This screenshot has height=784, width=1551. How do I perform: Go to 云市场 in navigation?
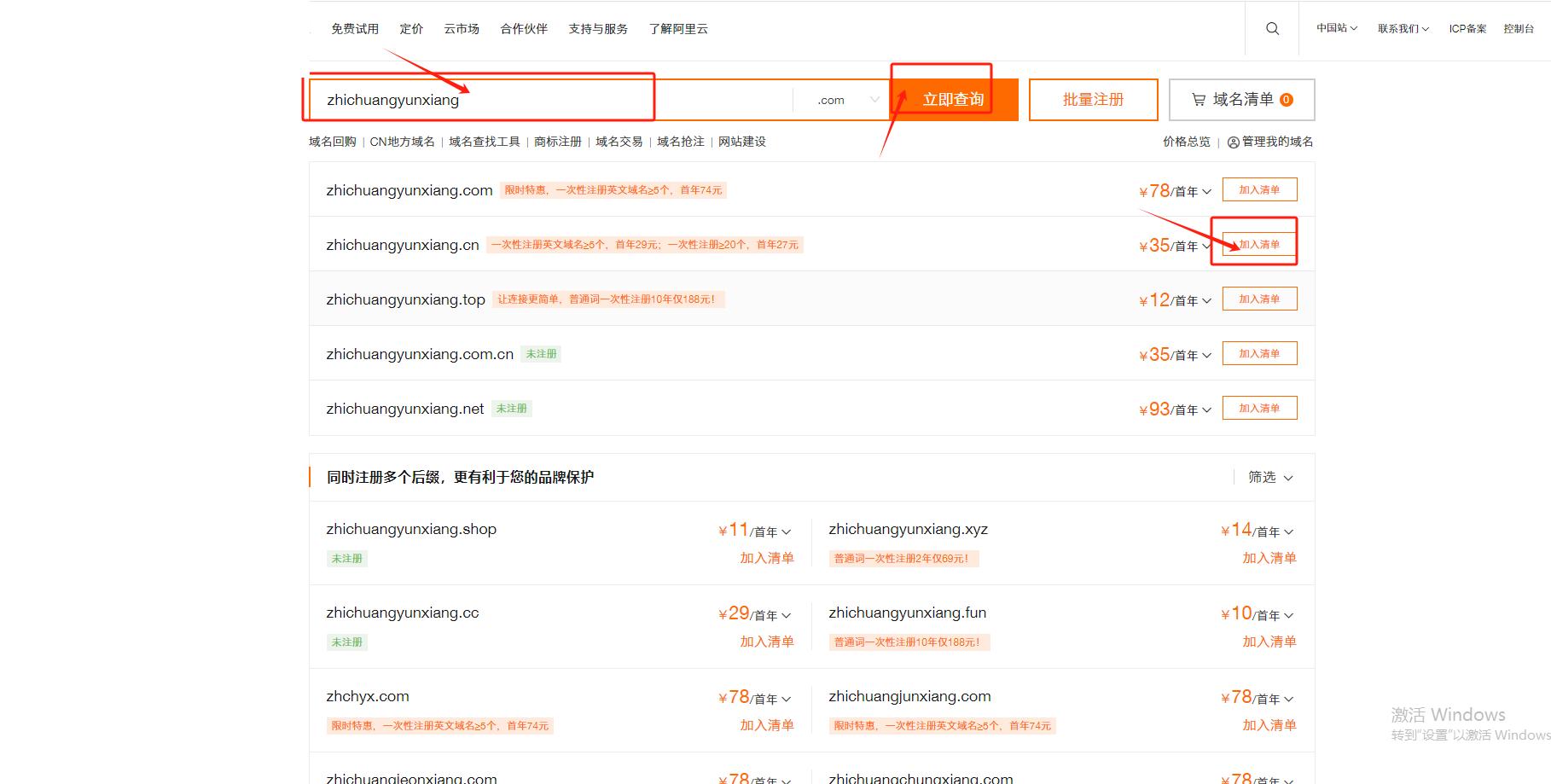click(461, 29)
